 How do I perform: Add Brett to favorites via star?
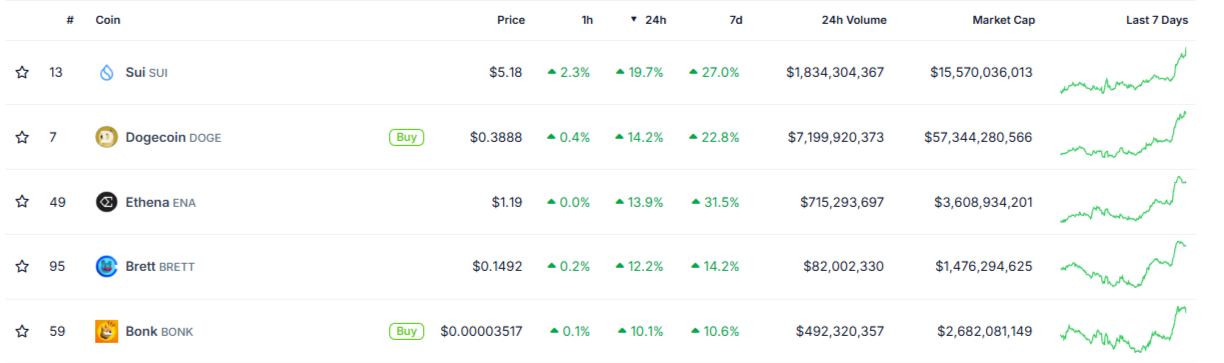tap(22, 266)
